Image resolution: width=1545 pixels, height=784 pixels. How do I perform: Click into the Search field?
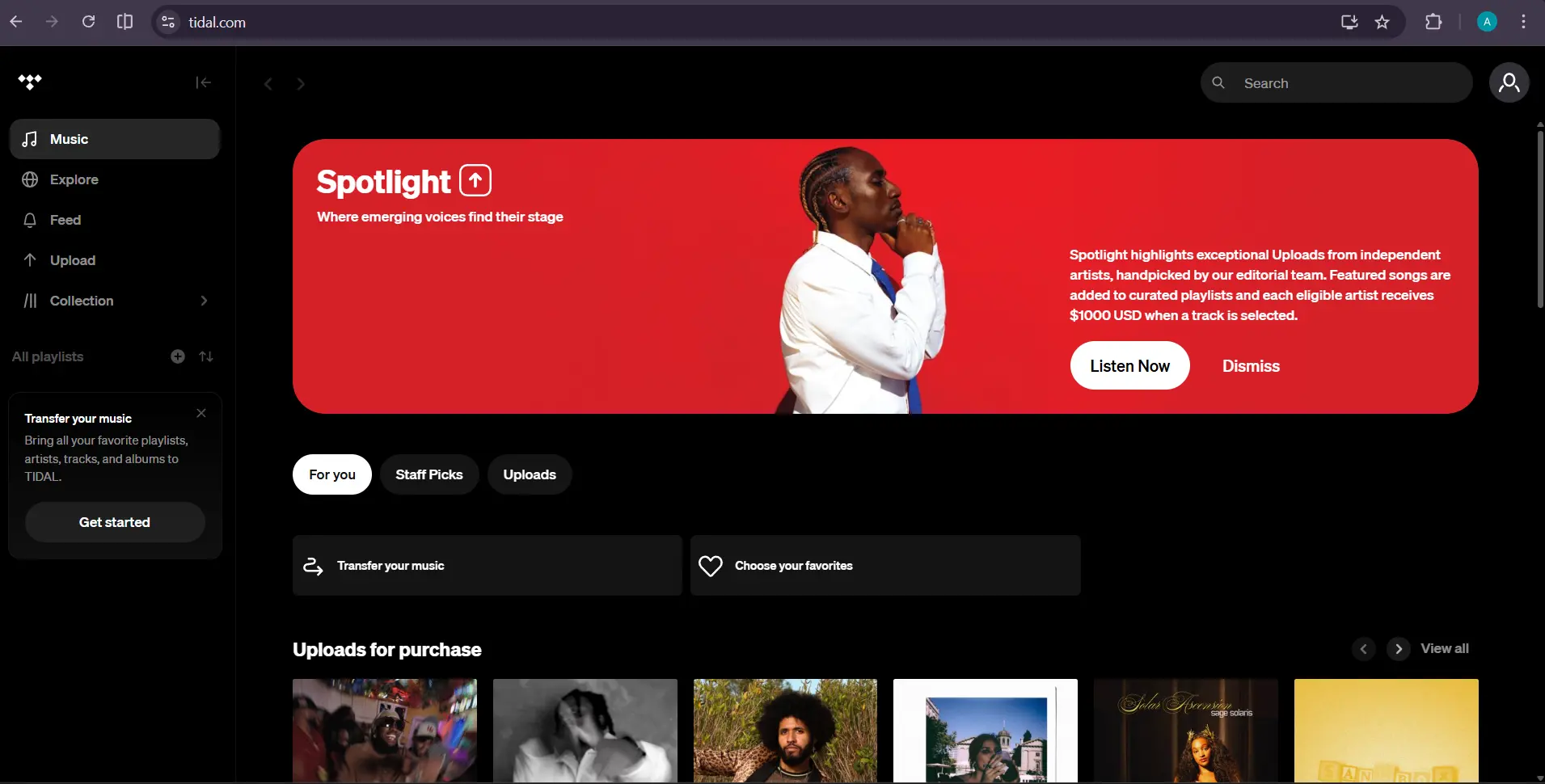pos(1336,82)
